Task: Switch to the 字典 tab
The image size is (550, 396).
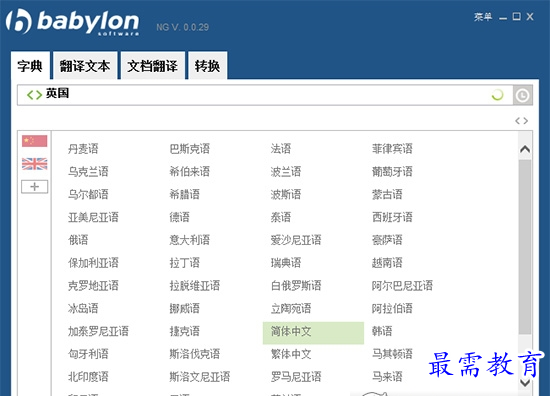Action: (30, 66)
